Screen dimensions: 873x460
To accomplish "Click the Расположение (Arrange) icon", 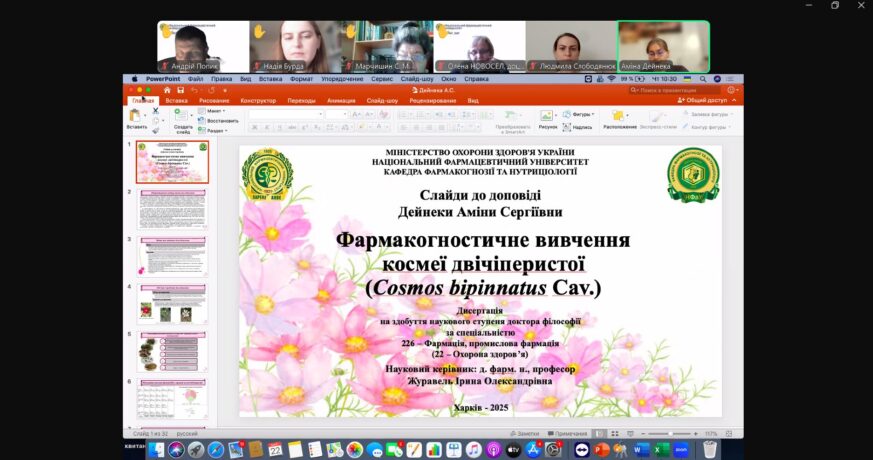I will pyautogui.click(x=619, y=116).
